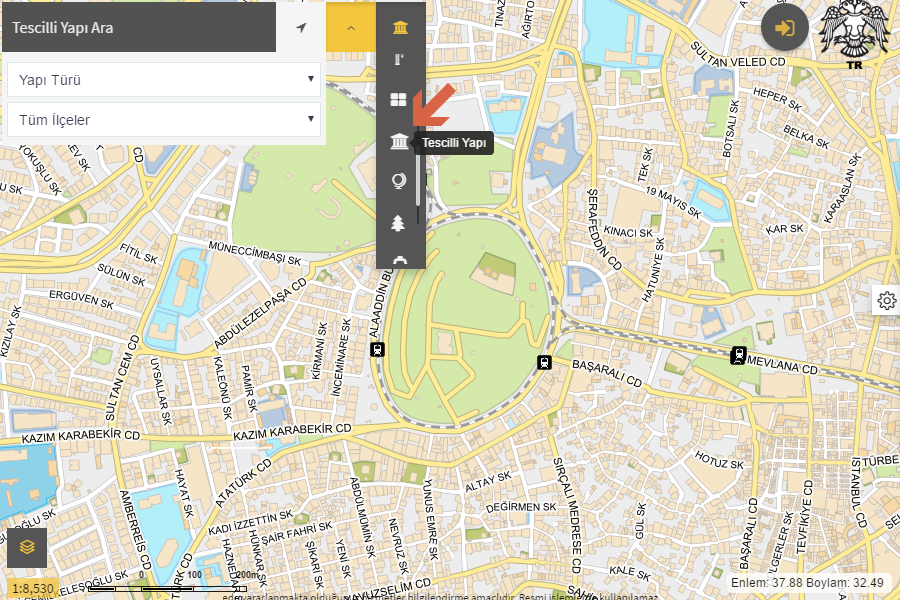Screen dimensions: 900x600
Task: Click the yellow museum icon atop the toolbar
Action: click(400, 27)
